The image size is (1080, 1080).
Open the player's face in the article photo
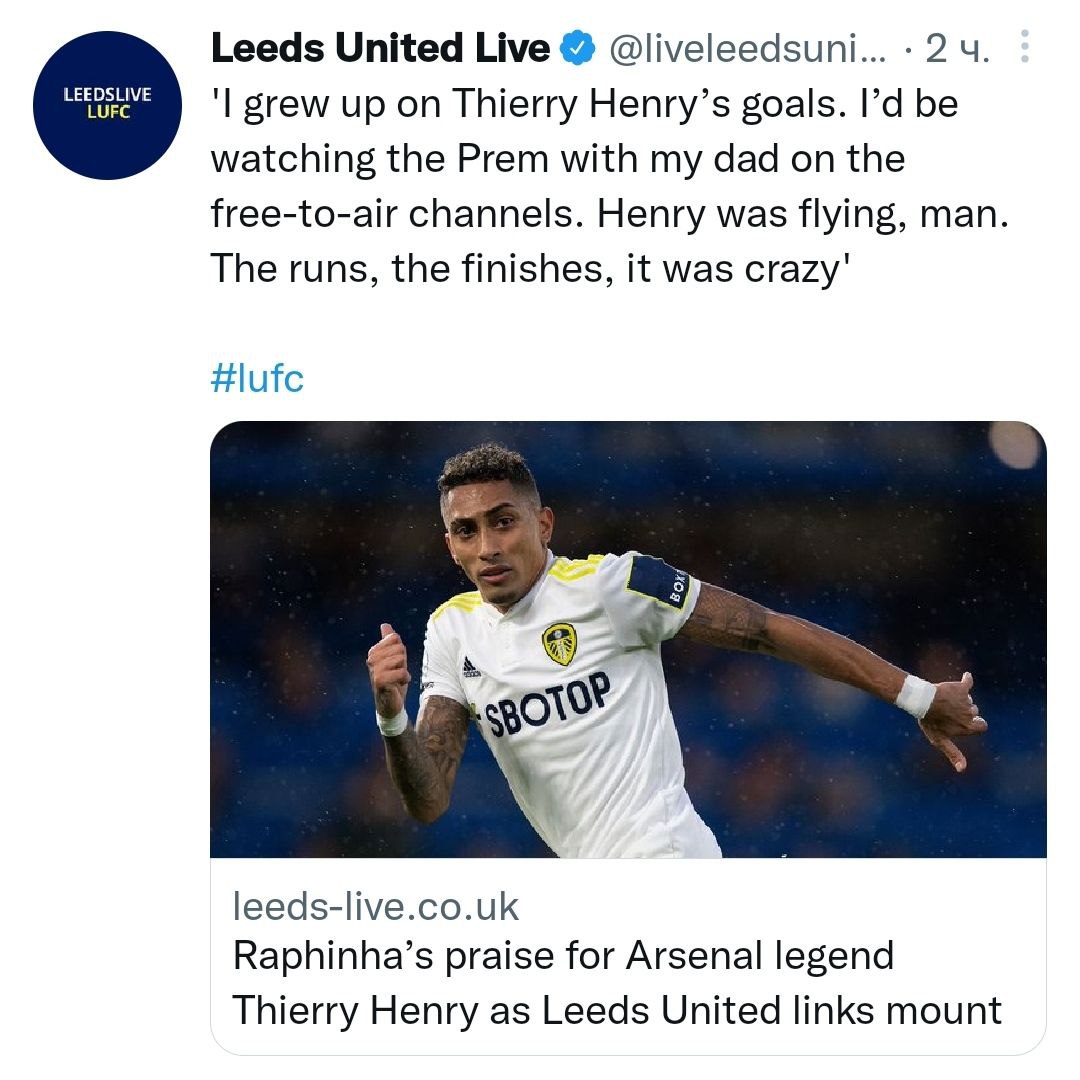pyautogui.click(x=495, y=540)
